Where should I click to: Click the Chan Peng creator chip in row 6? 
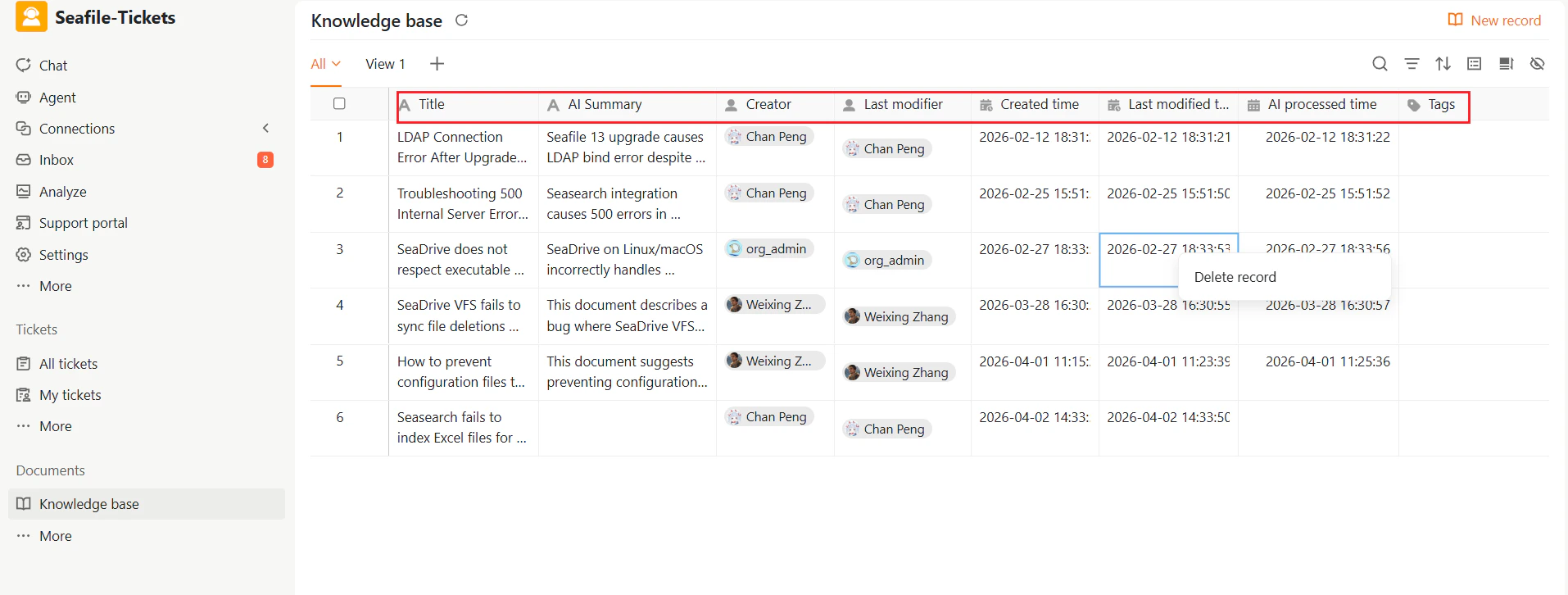[768, 416]
